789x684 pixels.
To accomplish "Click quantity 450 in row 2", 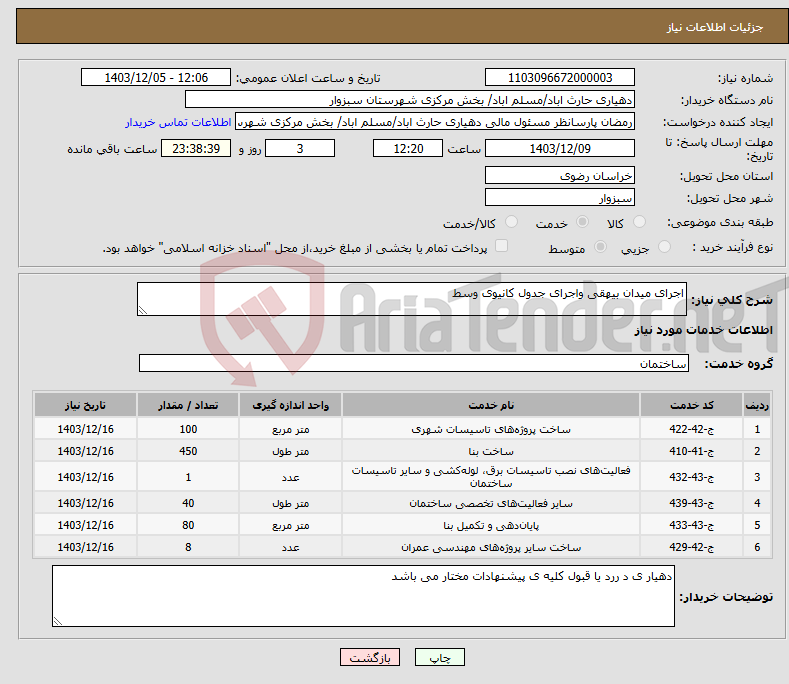I will coord(188,451).
